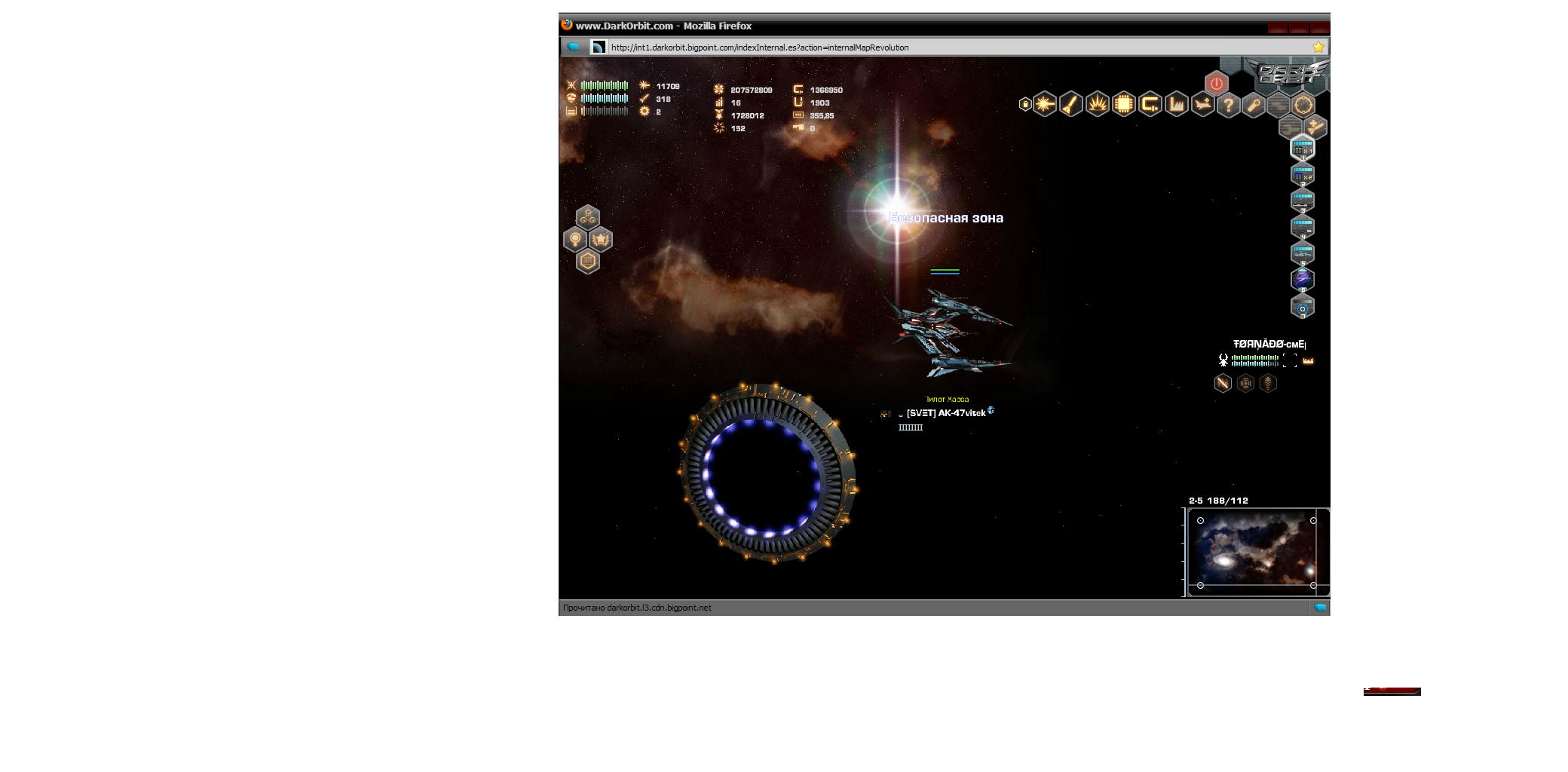1568x772 pixels.
Task: Open the star laurel achievements hexagon
Action: click(601, 240)
